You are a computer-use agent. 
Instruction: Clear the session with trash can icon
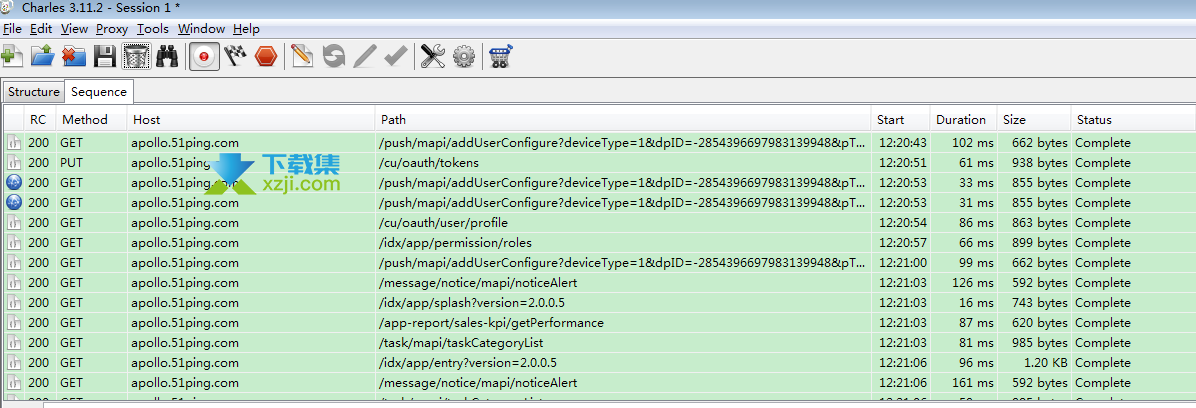[x=136, y=56]
